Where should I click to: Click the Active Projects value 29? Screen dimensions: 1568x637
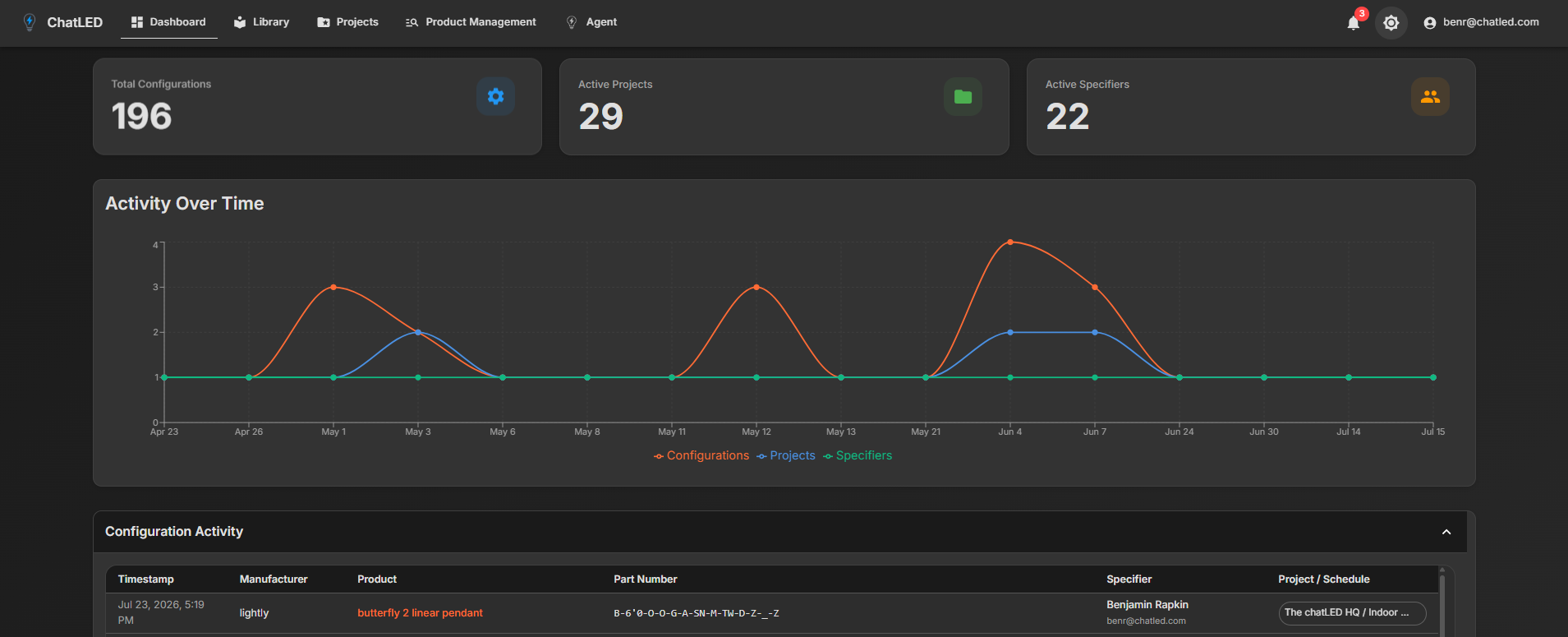point(600,116)
